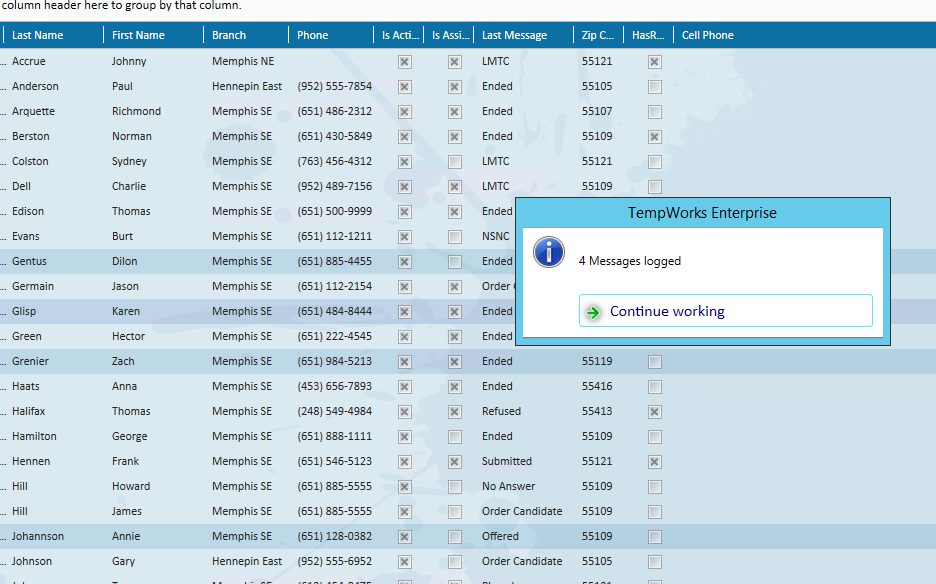This screenshot has height=584, width=936.
Task: Click phone '(453) 656-7893'
Action: click(334, 386)
